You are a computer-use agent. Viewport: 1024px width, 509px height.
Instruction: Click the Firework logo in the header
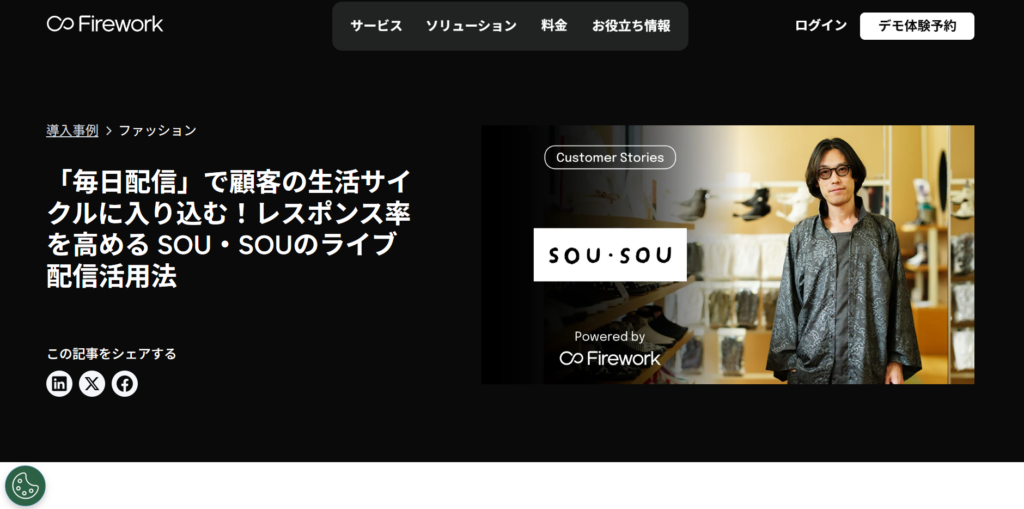tap(104, 24)
